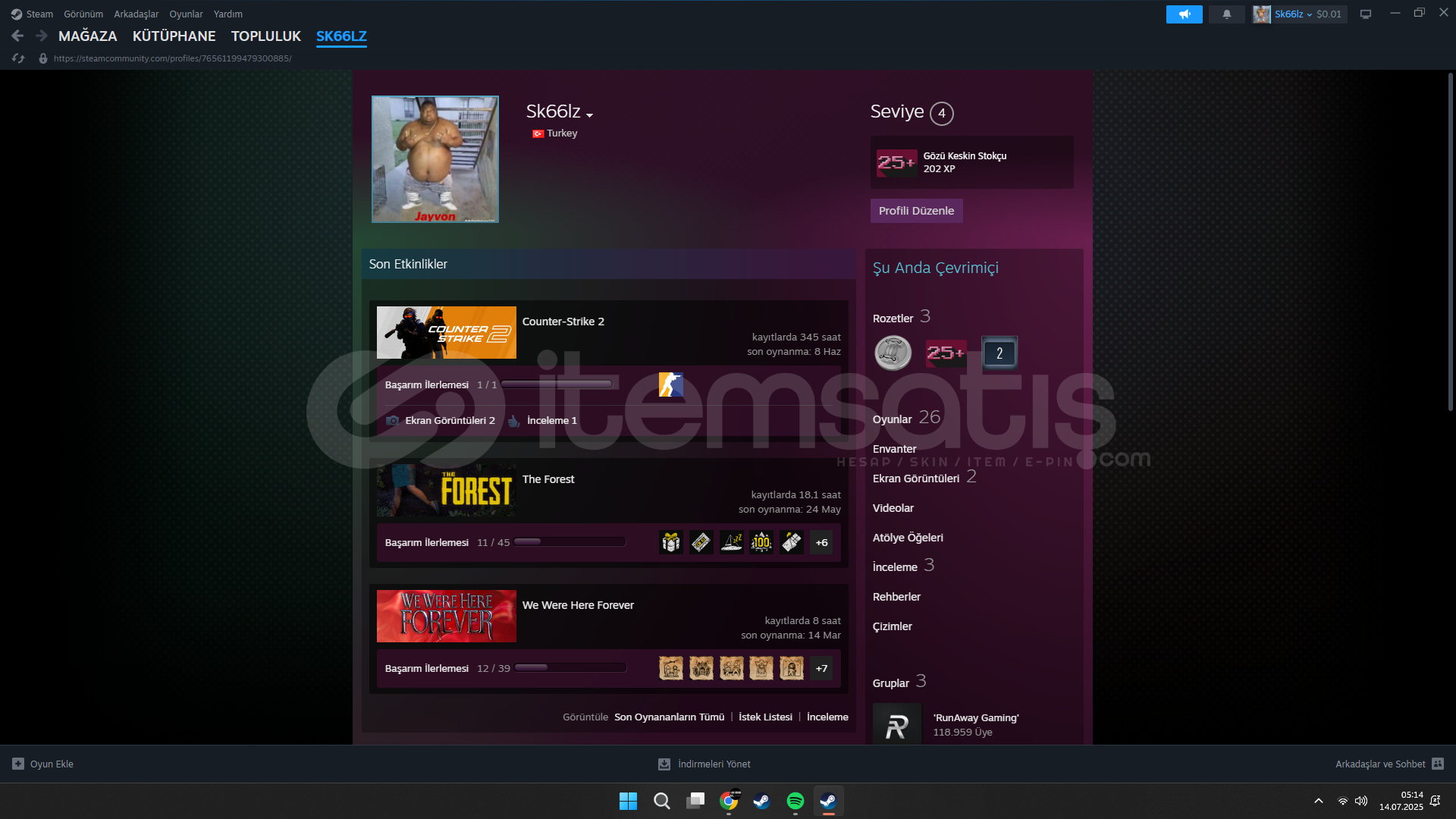Open the Görünüm menu
This screenshot has height=819, width=1456.
(83, 14)
